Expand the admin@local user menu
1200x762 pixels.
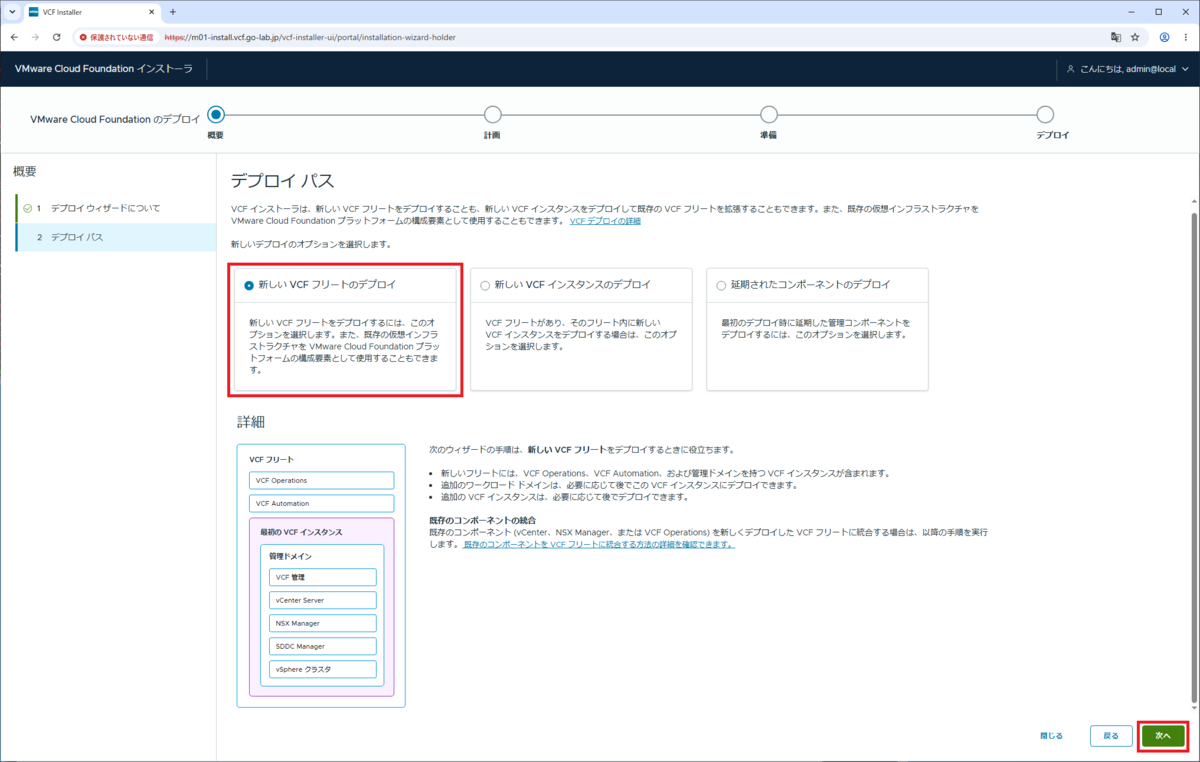point(1129,69)
